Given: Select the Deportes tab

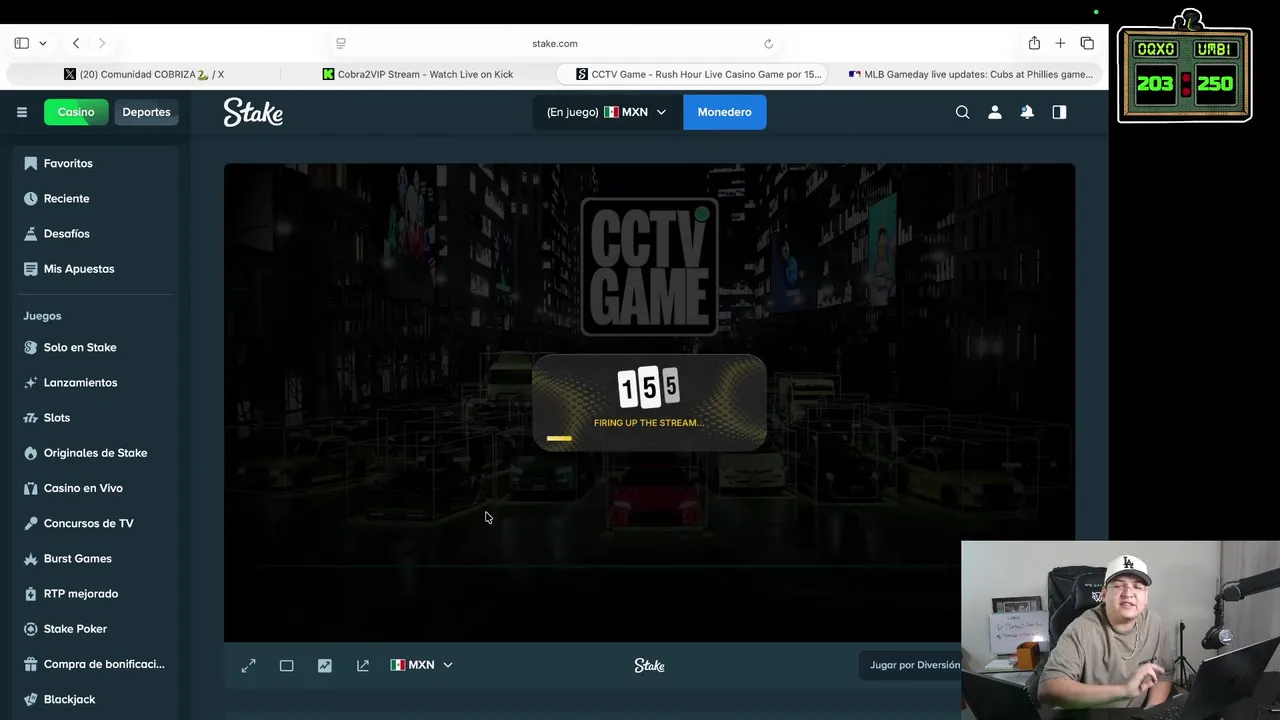Looking at the screenshot, I should tap(146, 112).
